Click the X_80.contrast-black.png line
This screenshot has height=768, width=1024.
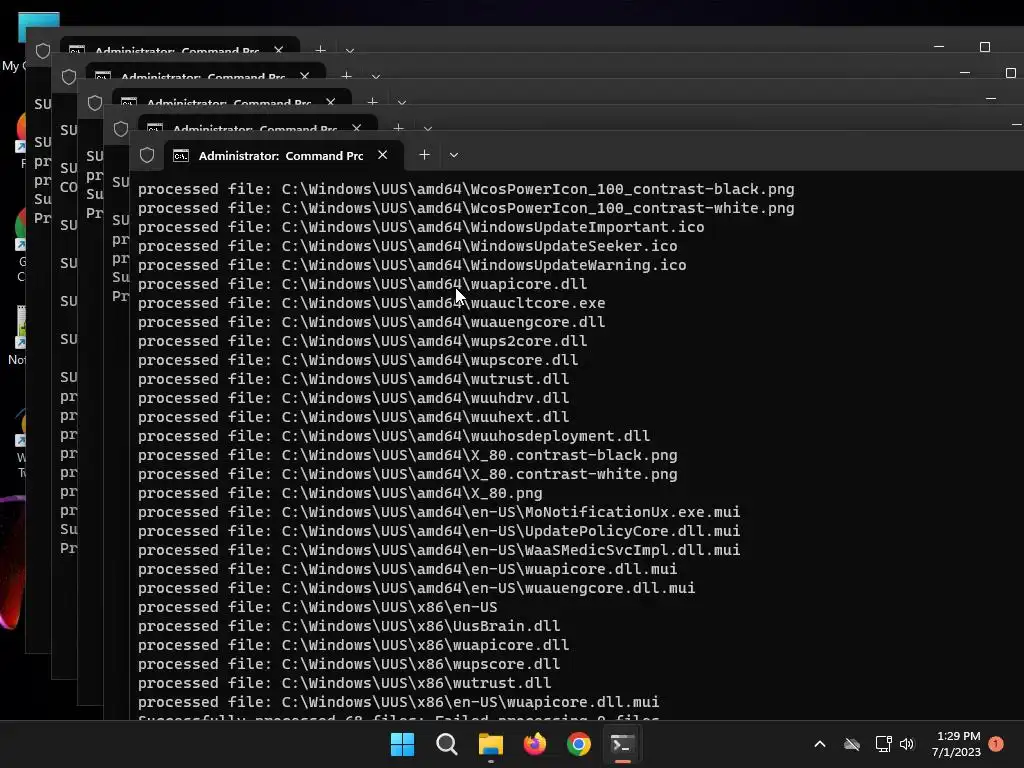click(408, 455)
